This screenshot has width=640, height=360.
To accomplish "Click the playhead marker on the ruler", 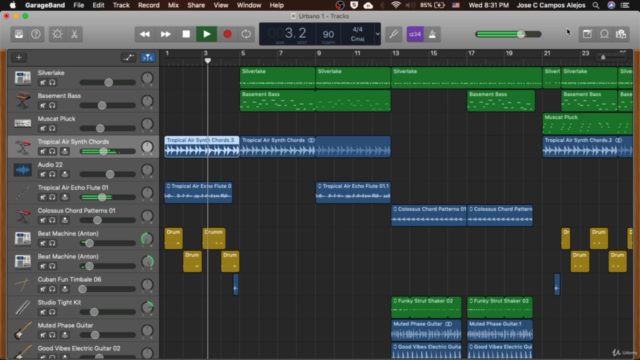I will (208, 61).
